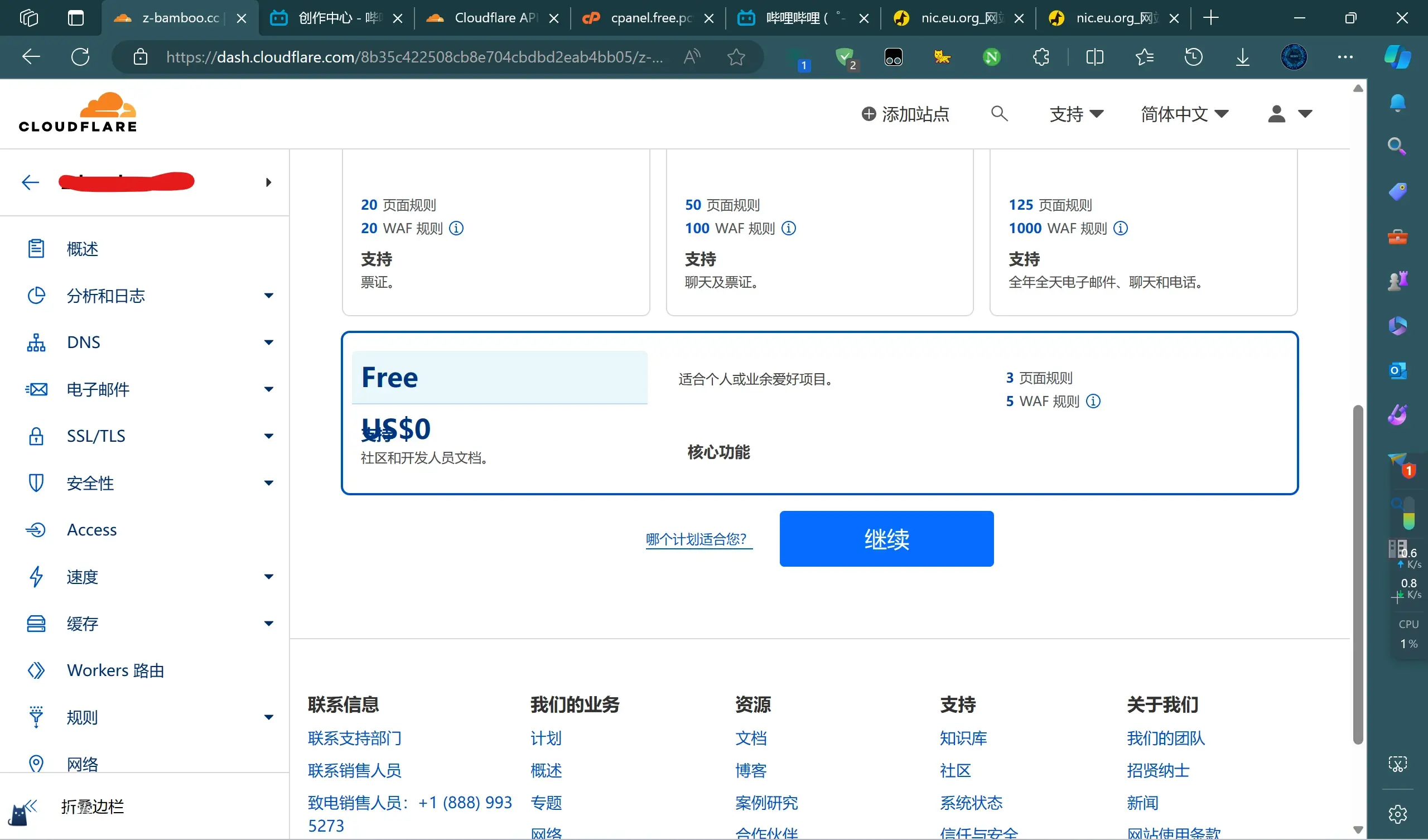Collapse the sidebar via 折叠边栏
The width and height of the screenshot is (1428, 840).
point(92,806)
